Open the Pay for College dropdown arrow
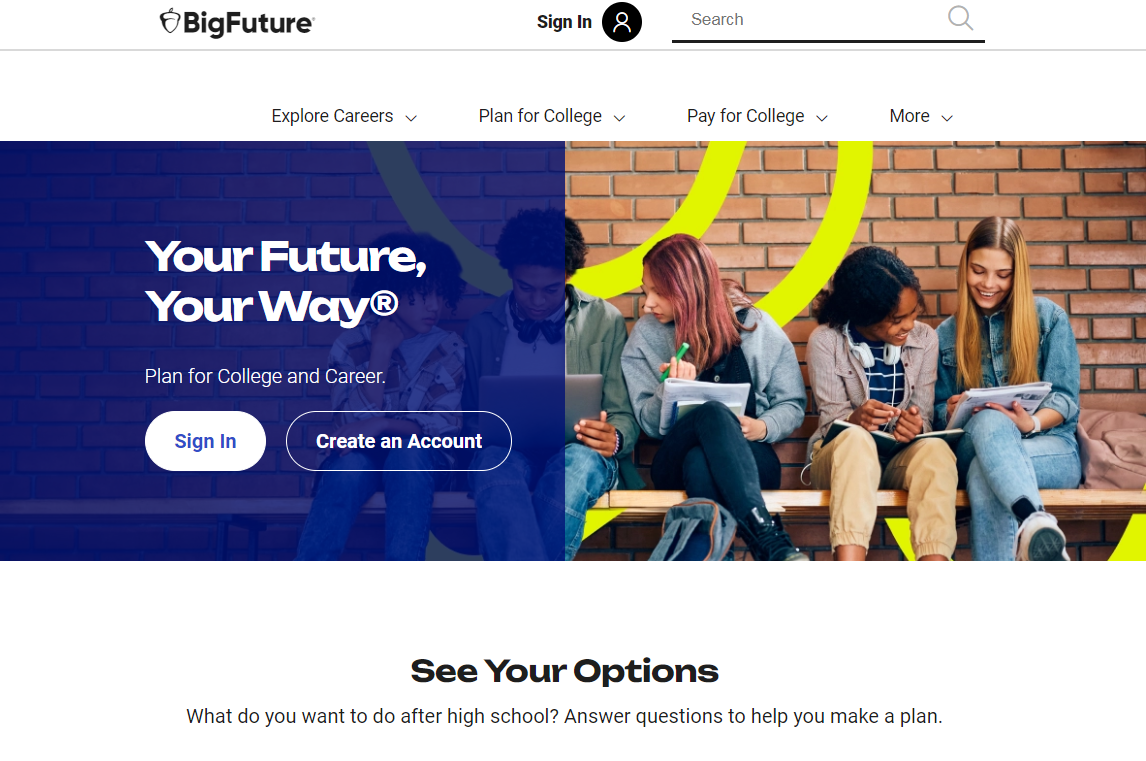The width and height of the screenshot is (1146, 761). [x=821, y=118]
